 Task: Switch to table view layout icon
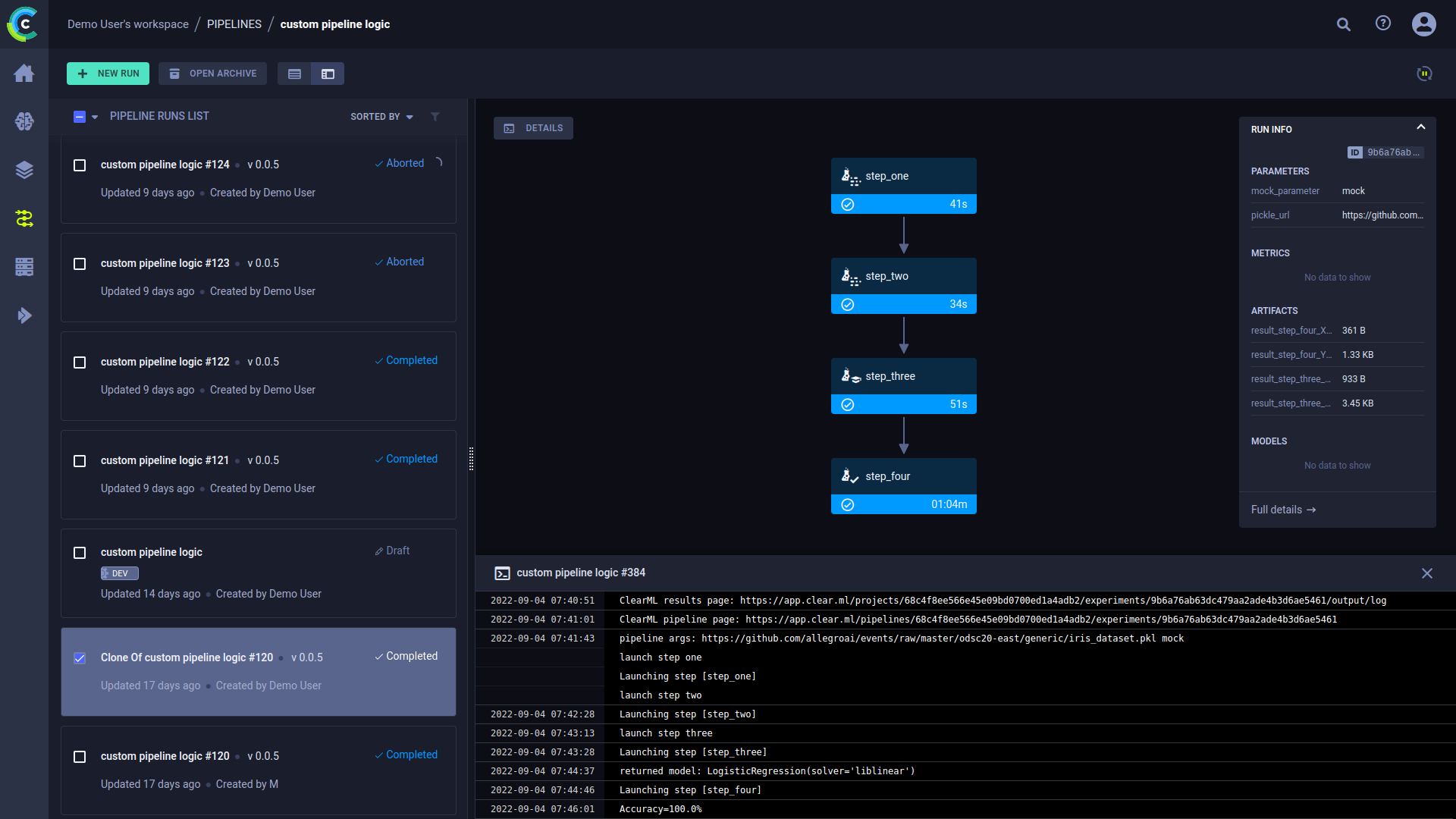click(x=294, y=74)
